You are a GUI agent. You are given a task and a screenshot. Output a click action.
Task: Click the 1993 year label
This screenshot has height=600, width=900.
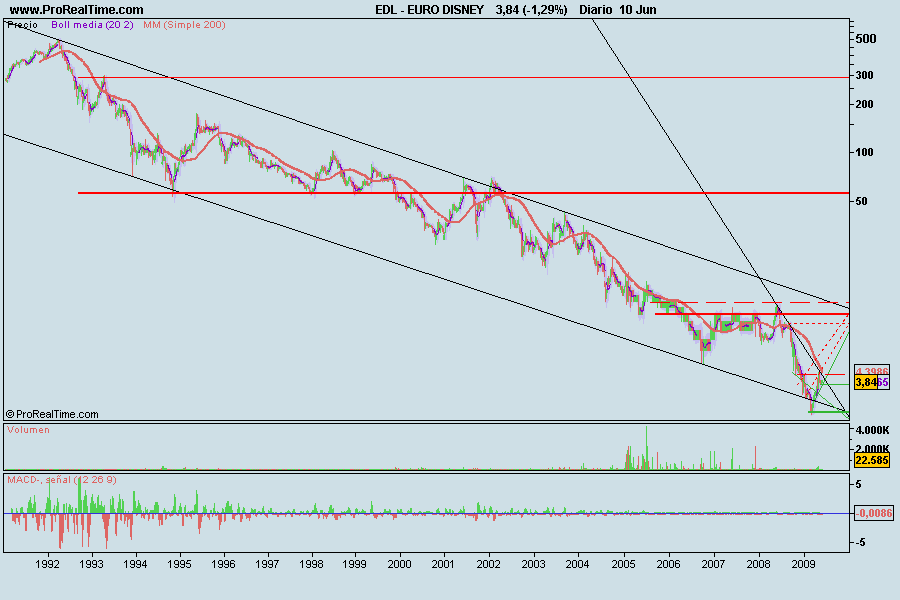tap(91, 564)
